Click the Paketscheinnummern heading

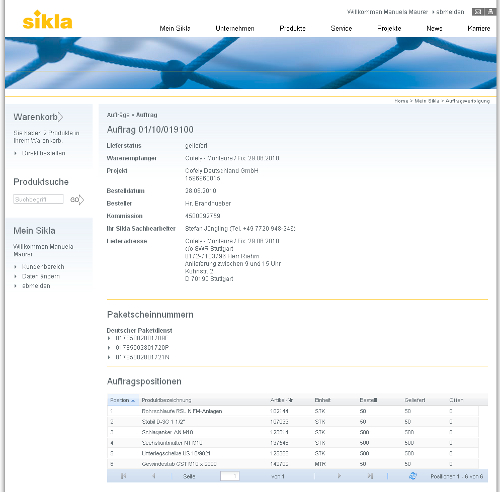(150, 315)
